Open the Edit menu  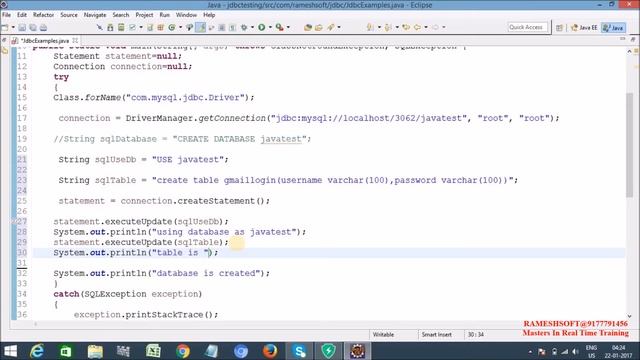pyautogui.click(x=22, y=15)
